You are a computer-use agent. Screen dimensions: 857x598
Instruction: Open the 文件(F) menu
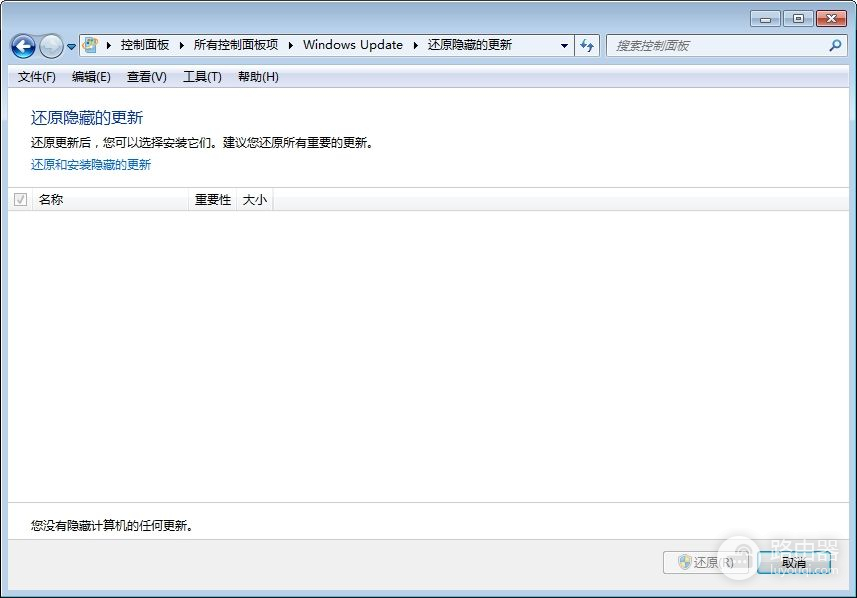pos(37,77)
